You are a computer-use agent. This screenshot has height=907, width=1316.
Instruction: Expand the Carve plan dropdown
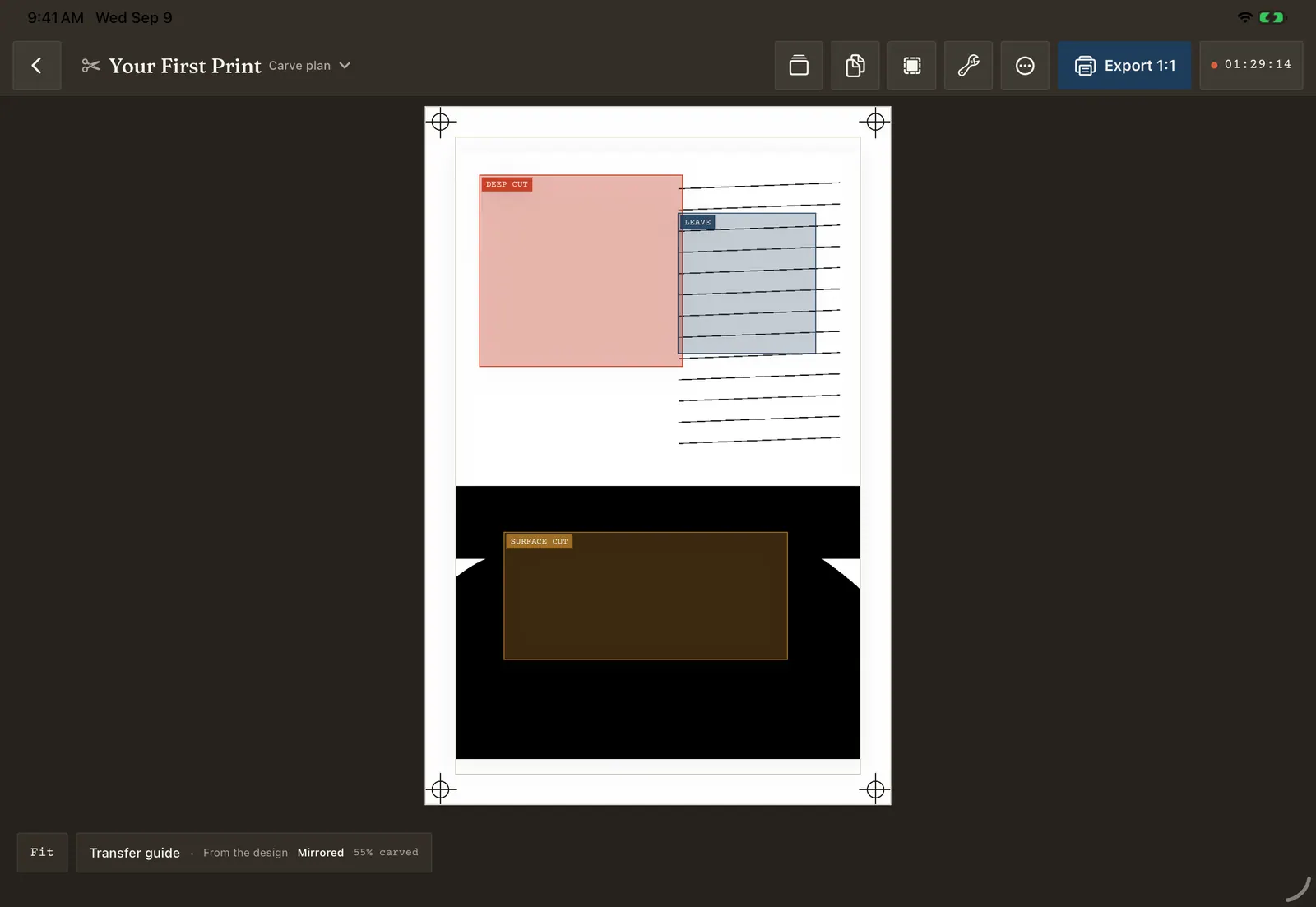(309, 66)
